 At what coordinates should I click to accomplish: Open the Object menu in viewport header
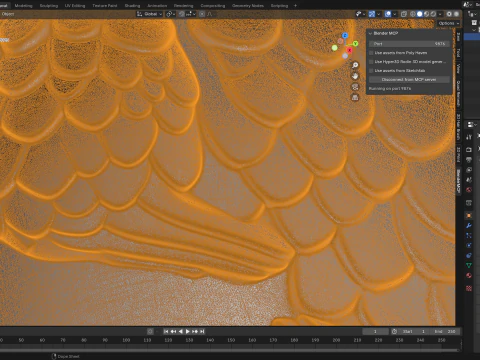[x=8, y=14]
